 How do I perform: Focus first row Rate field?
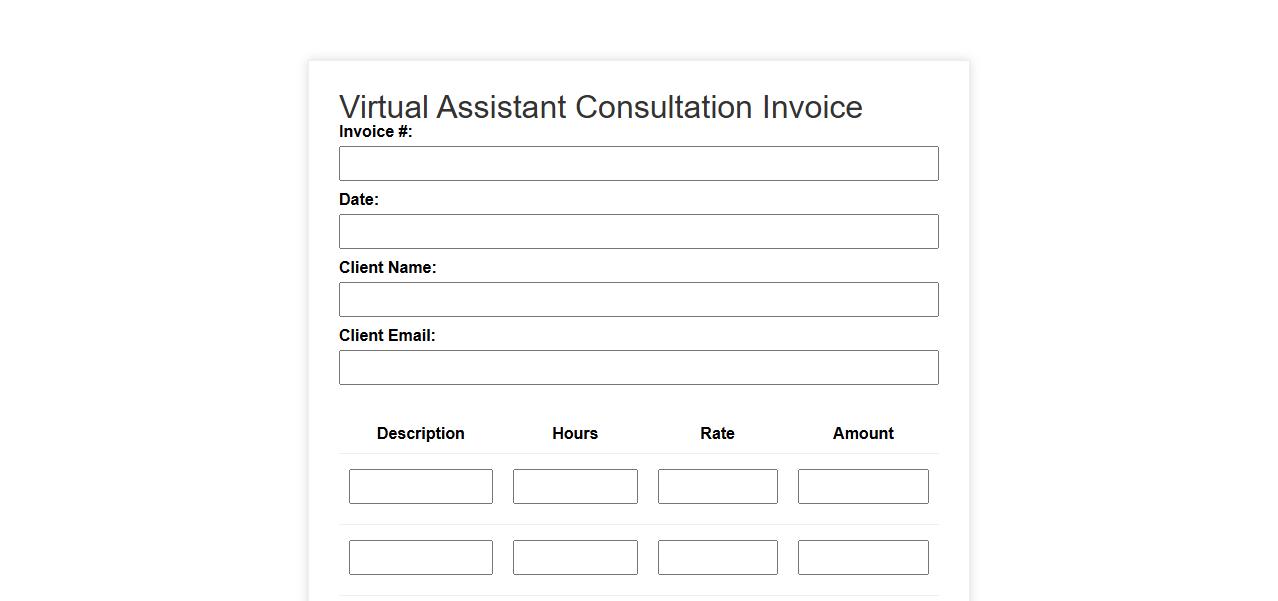tap(717, 486)
